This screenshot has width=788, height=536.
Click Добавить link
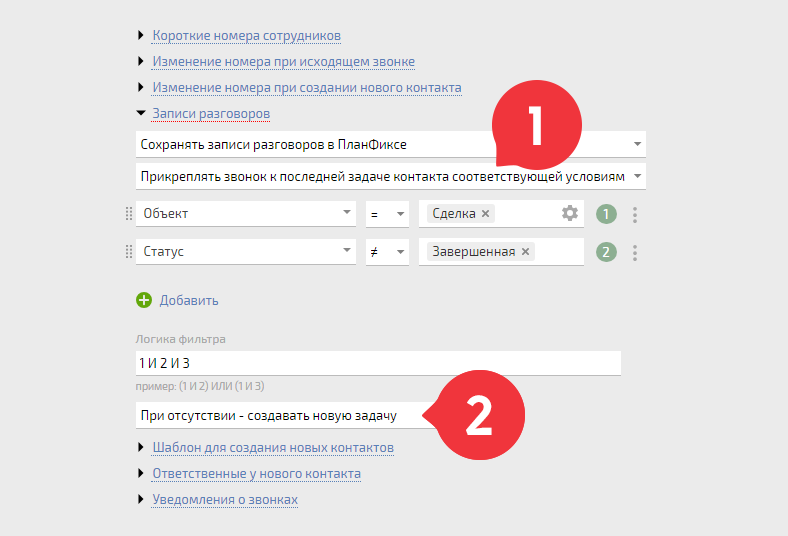click(x=189, y=300)
